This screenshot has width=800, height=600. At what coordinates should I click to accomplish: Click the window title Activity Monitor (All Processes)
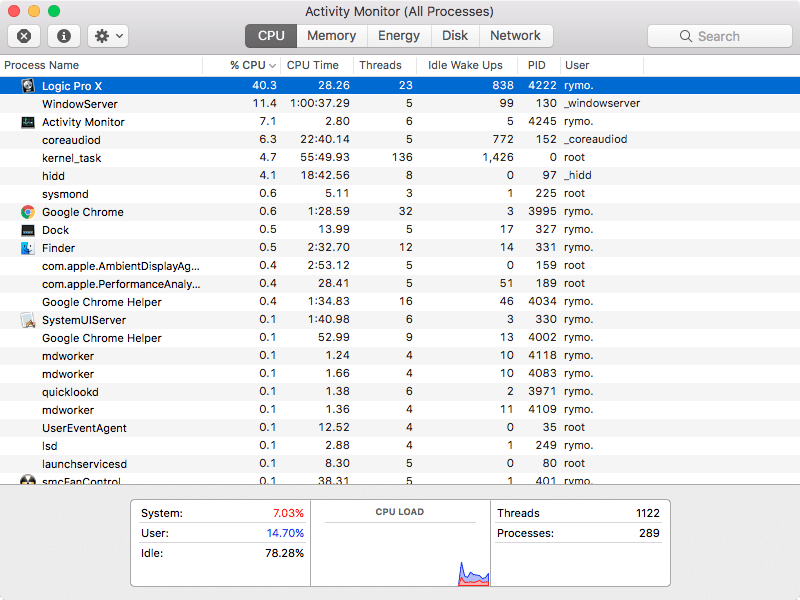[399, 11]
